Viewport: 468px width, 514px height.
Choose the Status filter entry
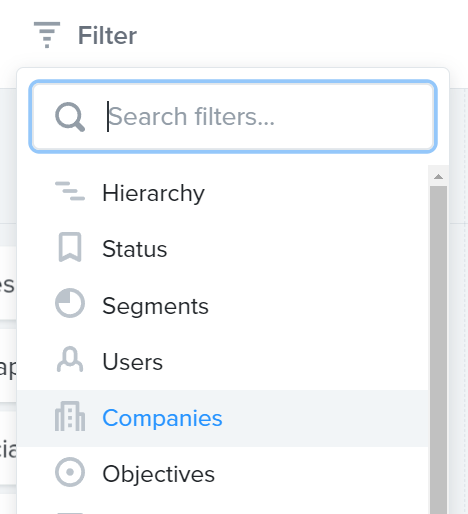pos(223,249)
